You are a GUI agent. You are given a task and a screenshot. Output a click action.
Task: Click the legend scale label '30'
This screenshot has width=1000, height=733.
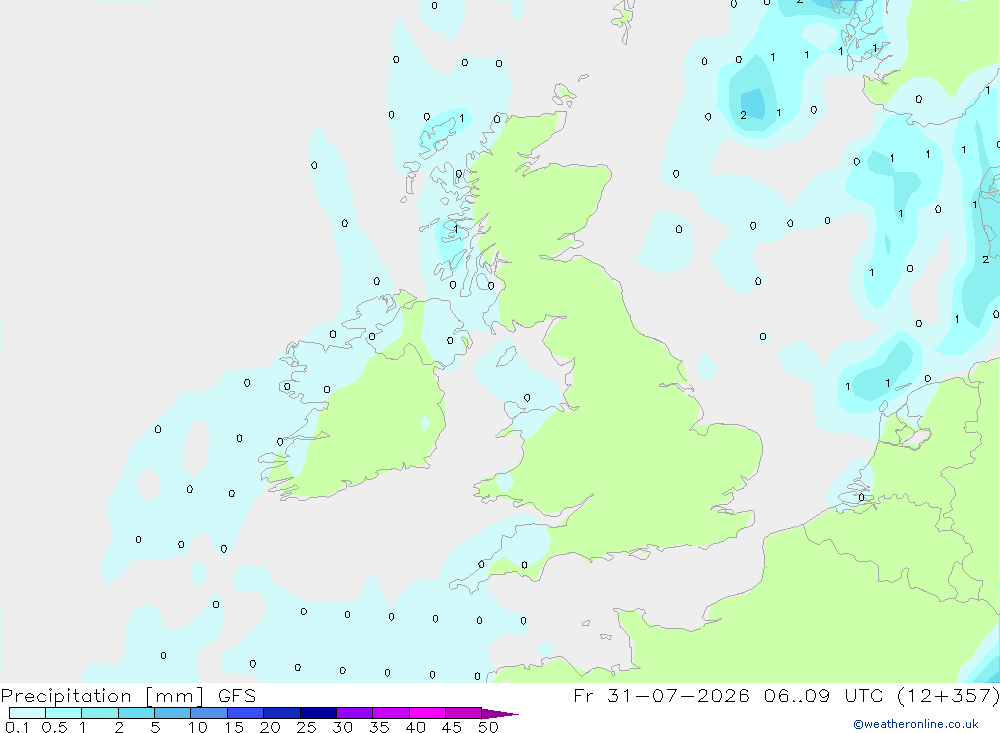coord(342,727)
